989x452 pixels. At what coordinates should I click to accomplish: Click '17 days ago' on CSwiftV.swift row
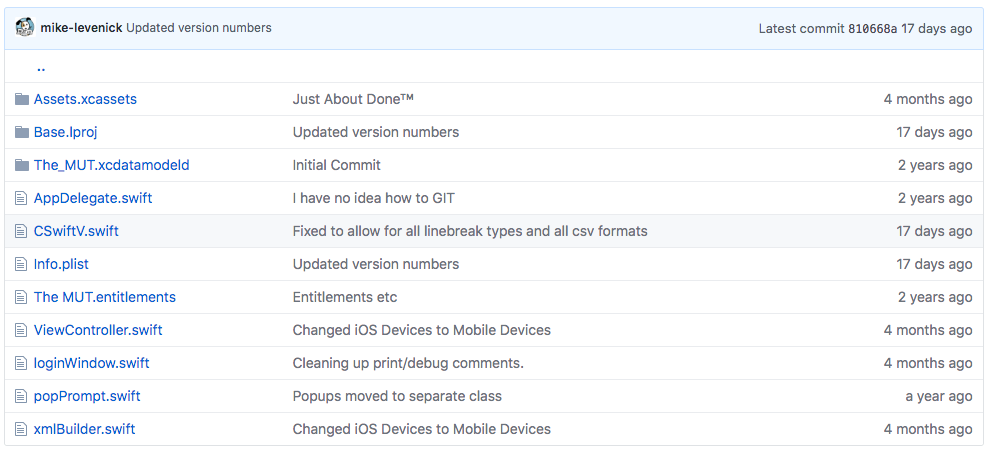pyautogui.click(x=935, y=231)
